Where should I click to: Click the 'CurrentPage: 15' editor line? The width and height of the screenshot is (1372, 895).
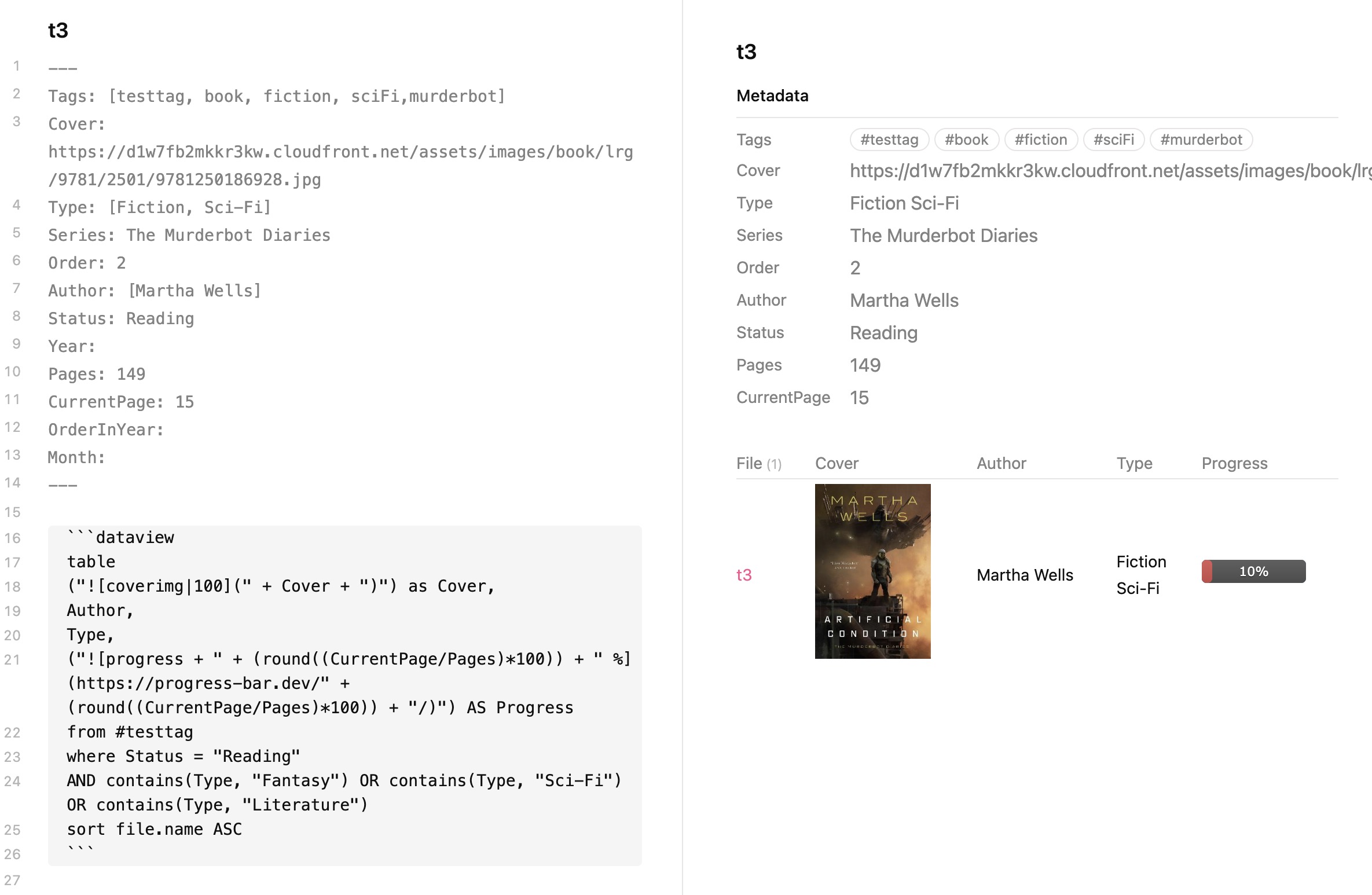coord(121,402)
